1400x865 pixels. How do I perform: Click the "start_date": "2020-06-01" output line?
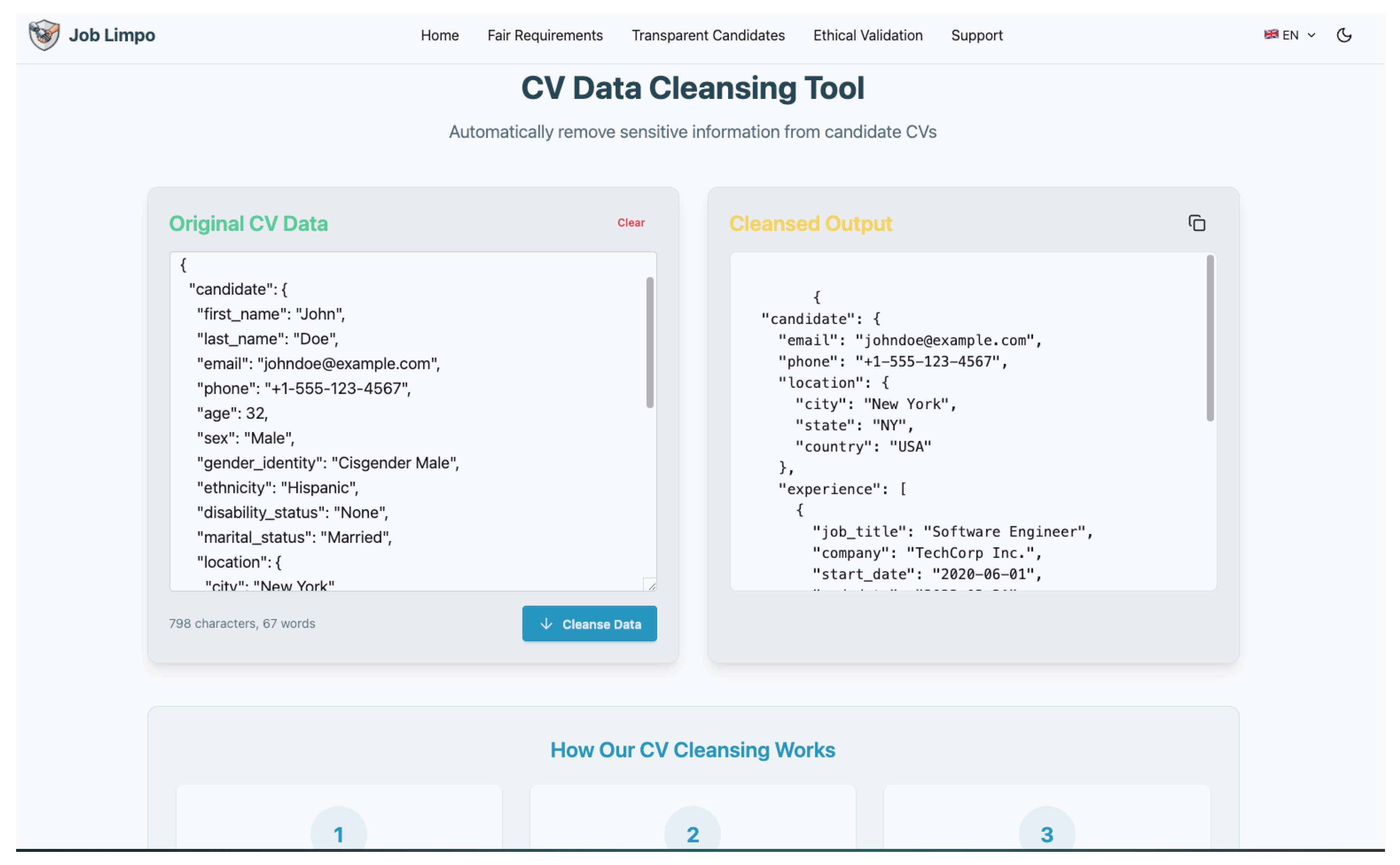(x=927, y=574)
